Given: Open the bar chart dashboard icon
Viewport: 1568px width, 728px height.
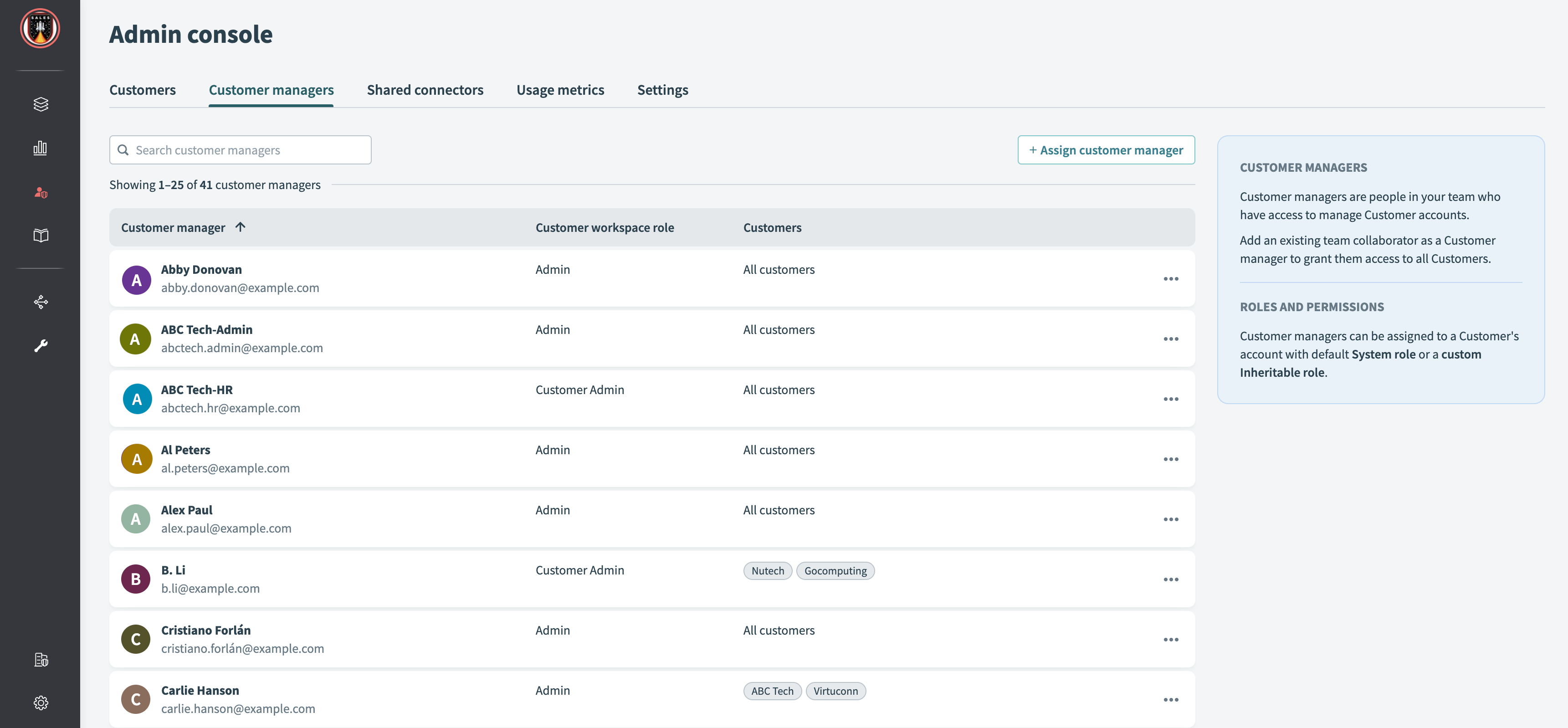Looking at the screenshot, I should pos(41,148).
